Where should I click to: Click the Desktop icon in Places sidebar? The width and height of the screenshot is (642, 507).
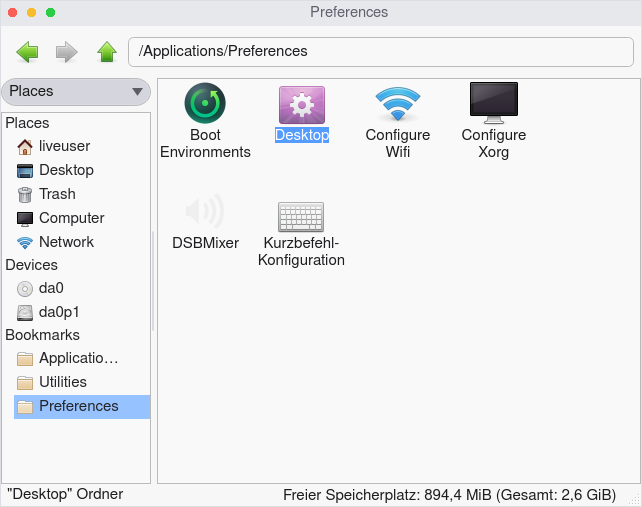coord(25,171)
